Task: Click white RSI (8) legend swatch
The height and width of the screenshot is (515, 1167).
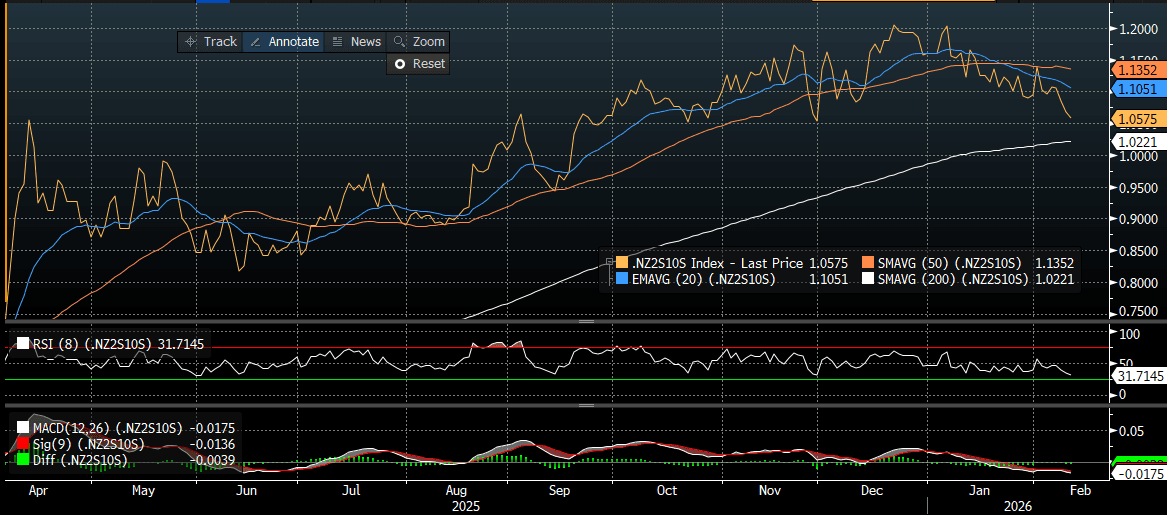Action: 23,345
